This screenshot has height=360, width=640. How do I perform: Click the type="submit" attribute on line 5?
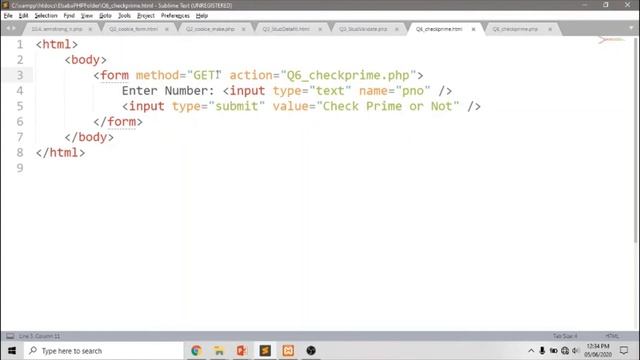[218, 106]
